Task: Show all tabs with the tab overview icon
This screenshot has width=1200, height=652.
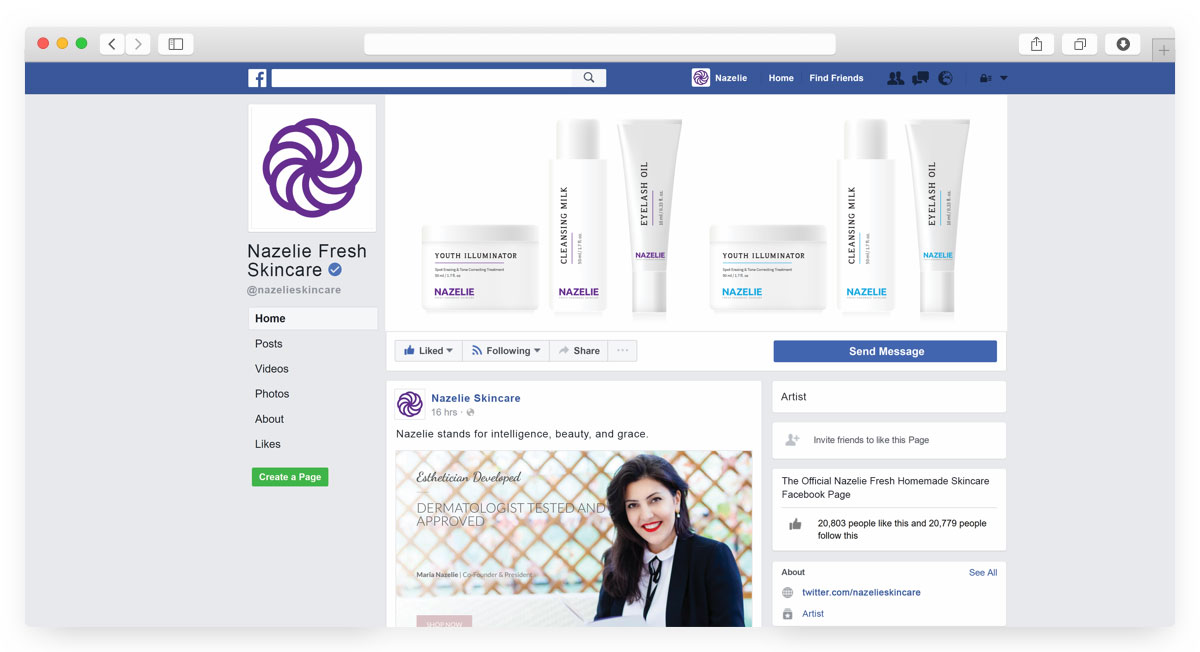Action: coord(1080,44)
